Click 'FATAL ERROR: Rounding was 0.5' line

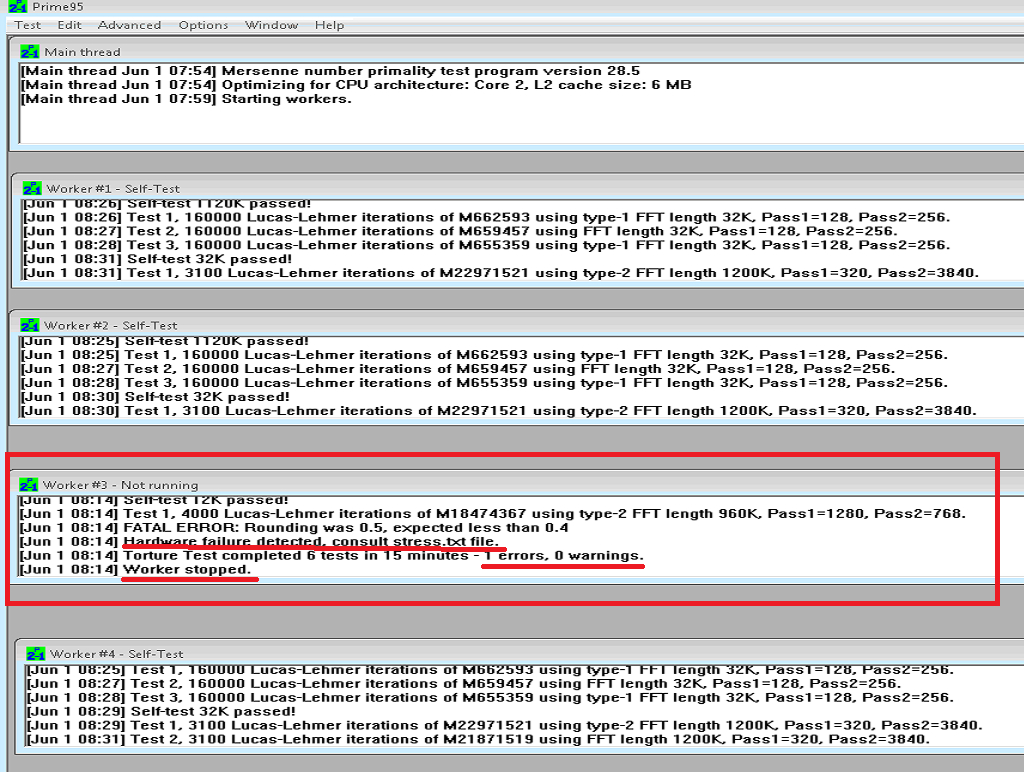coord(294,527)
